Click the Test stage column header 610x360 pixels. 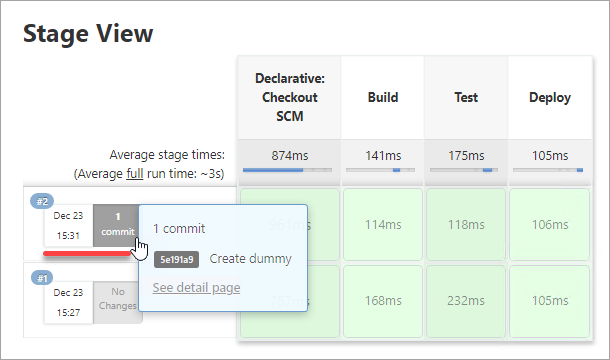(466, 97)
